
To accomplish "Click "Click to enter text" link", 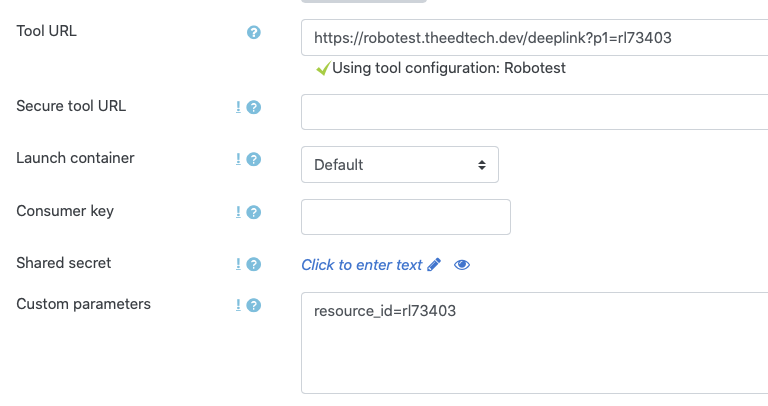I will tap(361, 265).
